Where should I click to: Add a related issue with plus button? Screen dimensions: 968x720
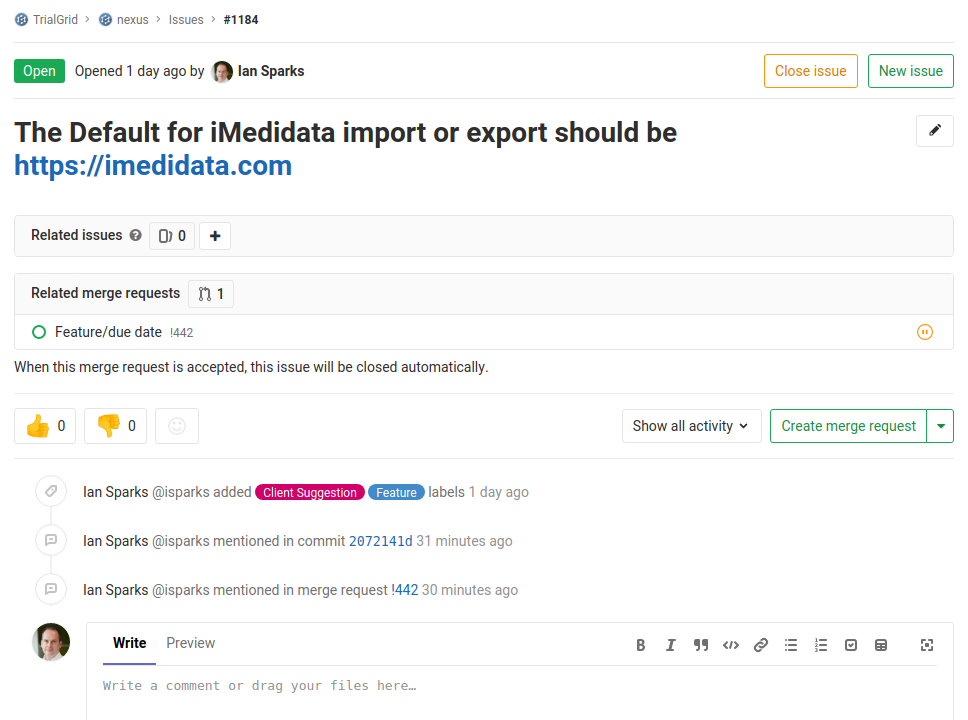(215, 236)
